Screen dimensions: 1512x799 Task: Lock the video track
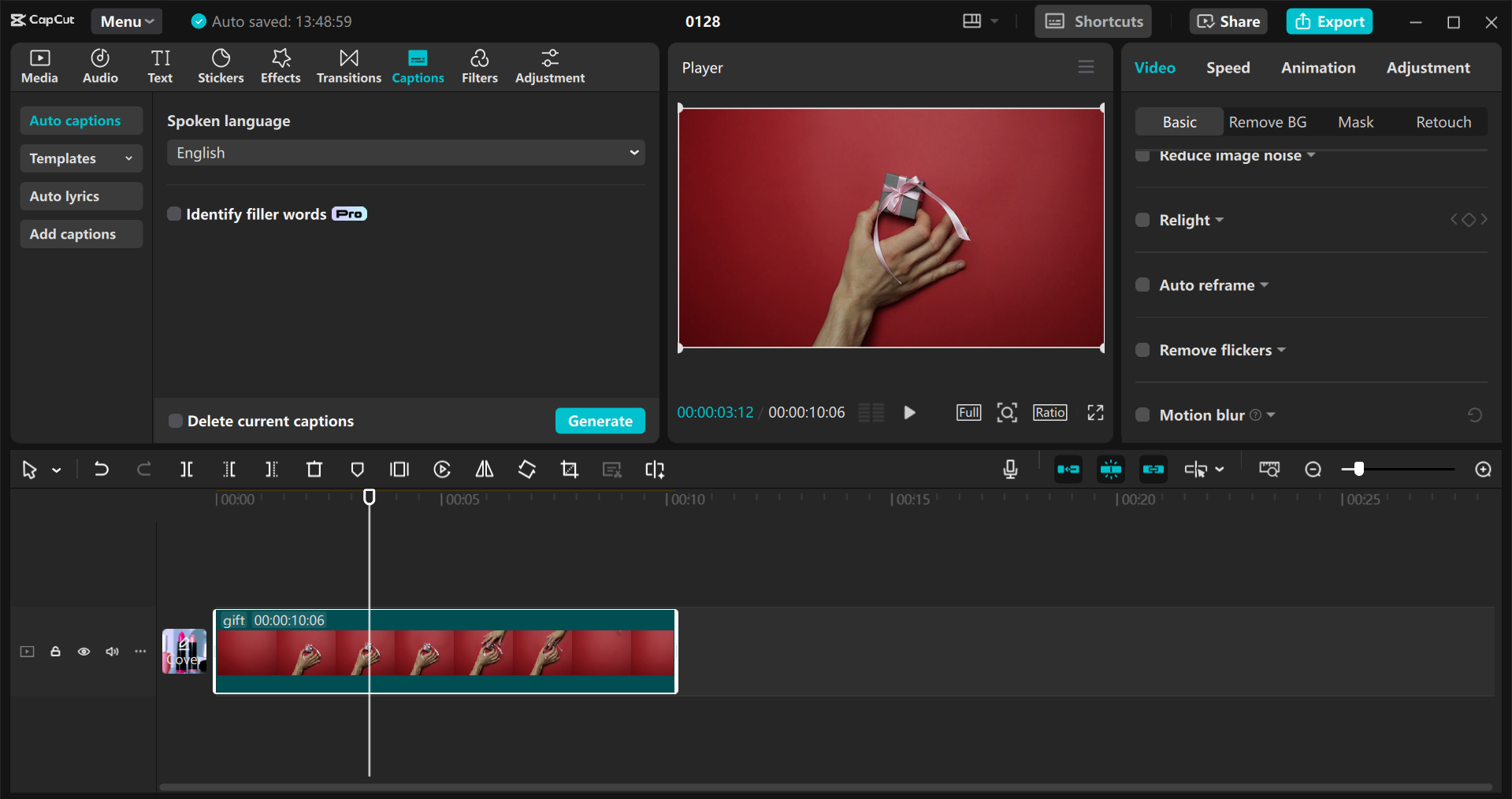56,652
